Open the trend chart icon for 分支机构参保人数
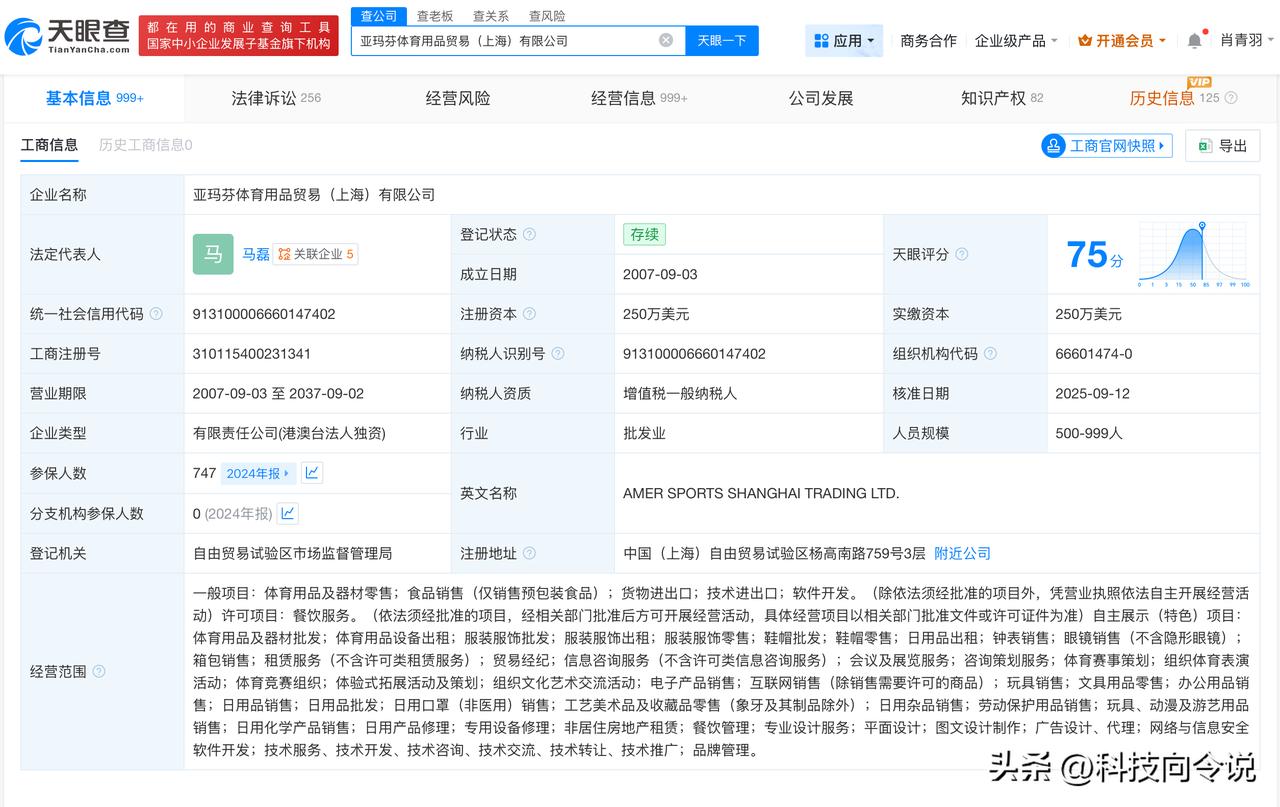1280x807 pixels. coord(288,513)
